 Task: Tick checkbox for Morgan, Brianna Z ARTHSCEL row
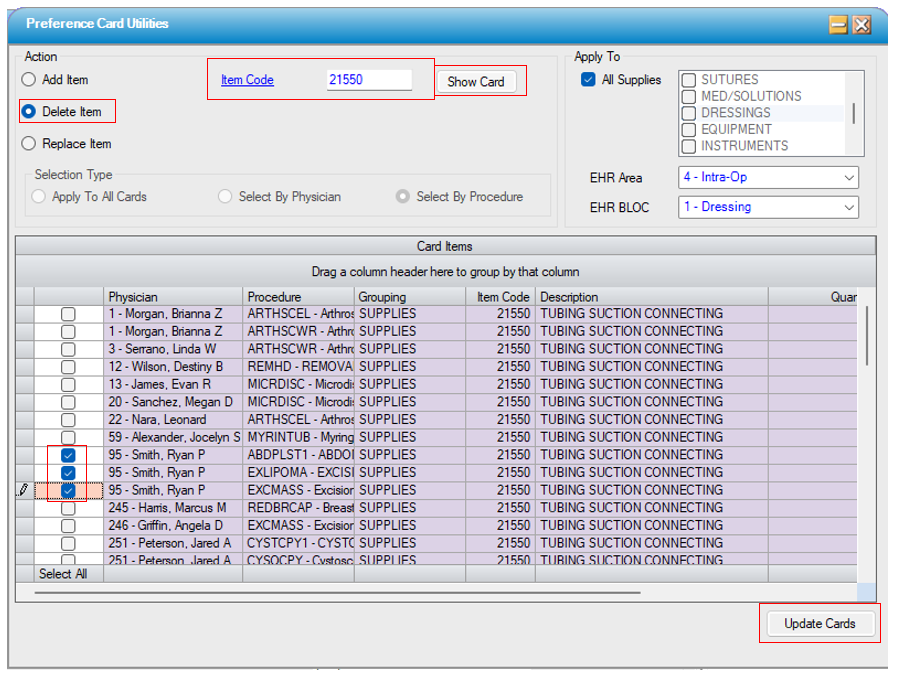pos(68,314)
